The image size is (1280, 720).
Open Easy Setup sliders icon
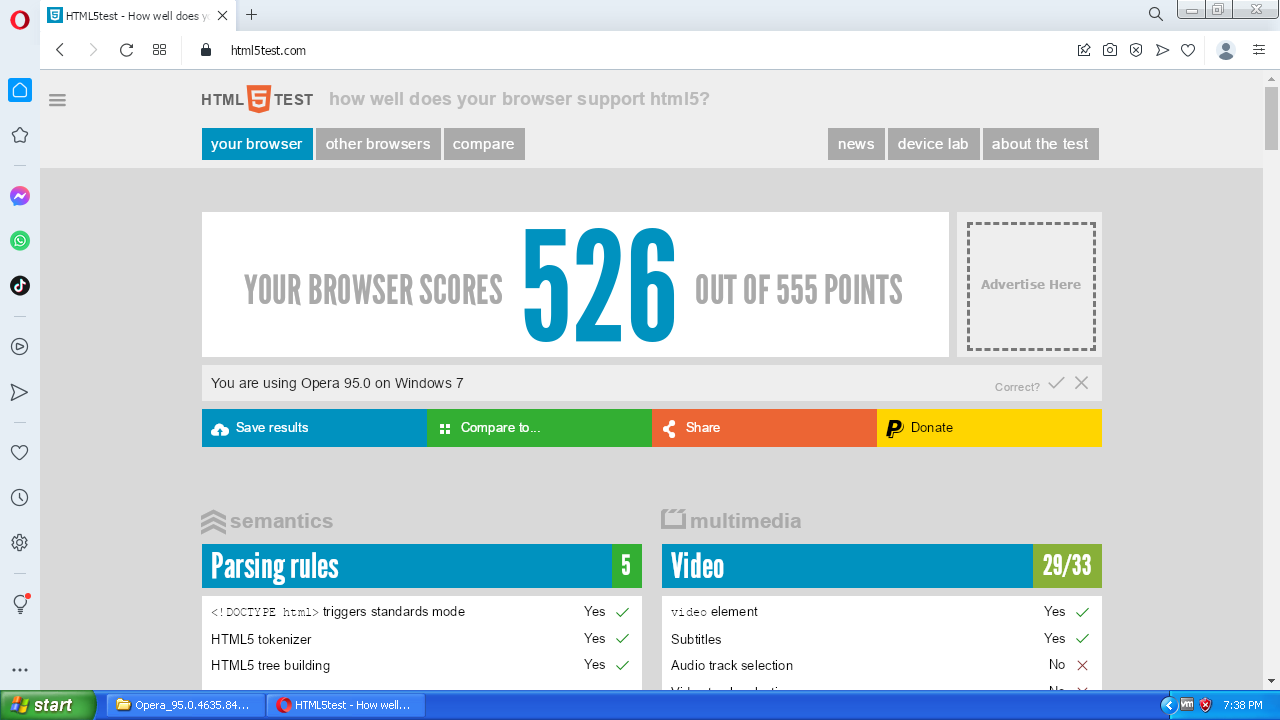[x=1259, y=50]
